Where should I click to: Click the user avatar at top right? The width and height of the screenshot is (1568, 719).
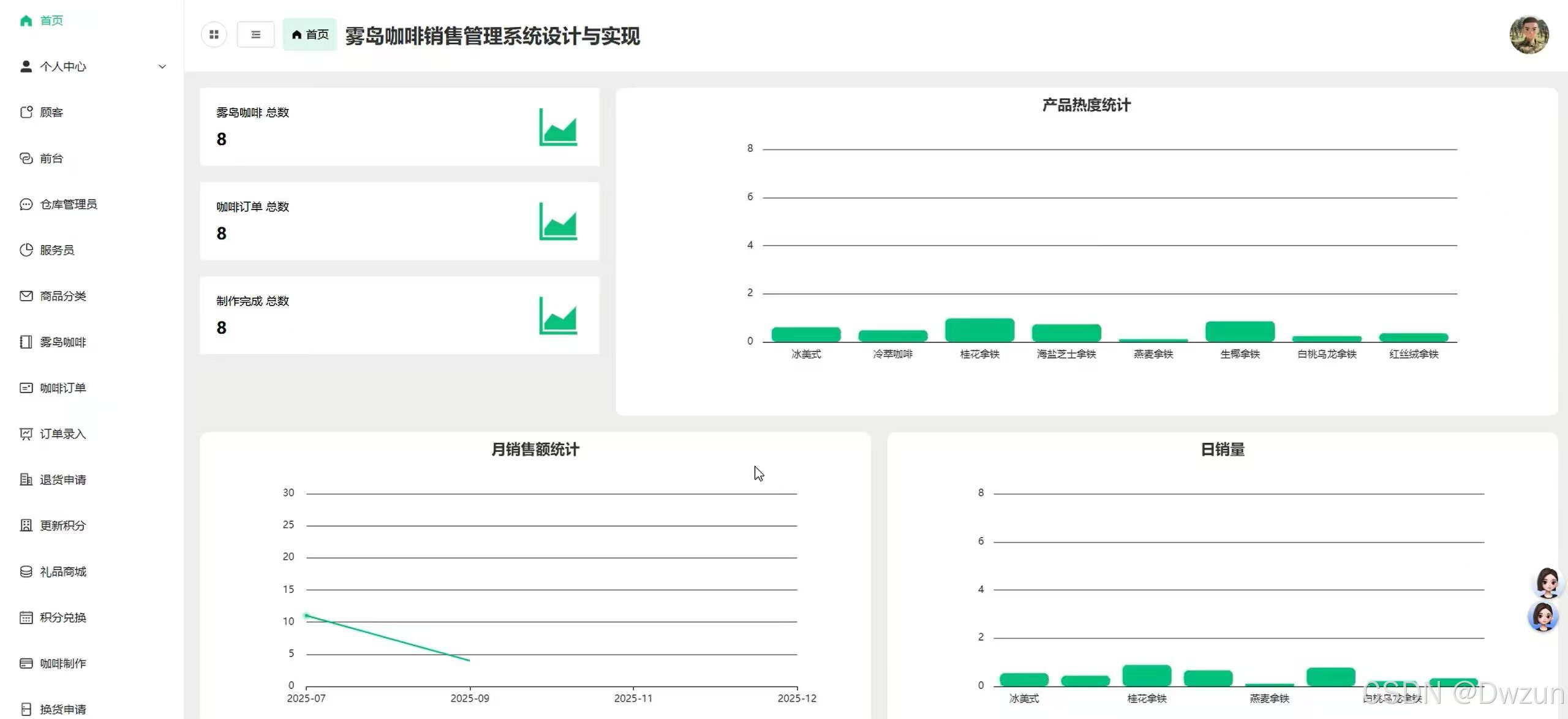pos(1528,35)
